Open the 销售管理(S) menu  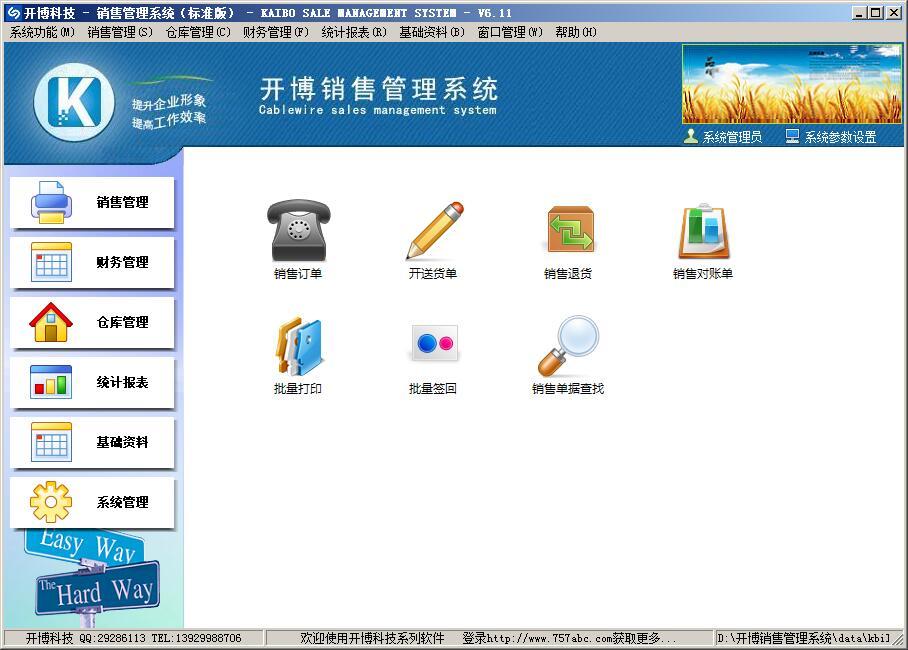pos(120,32)
